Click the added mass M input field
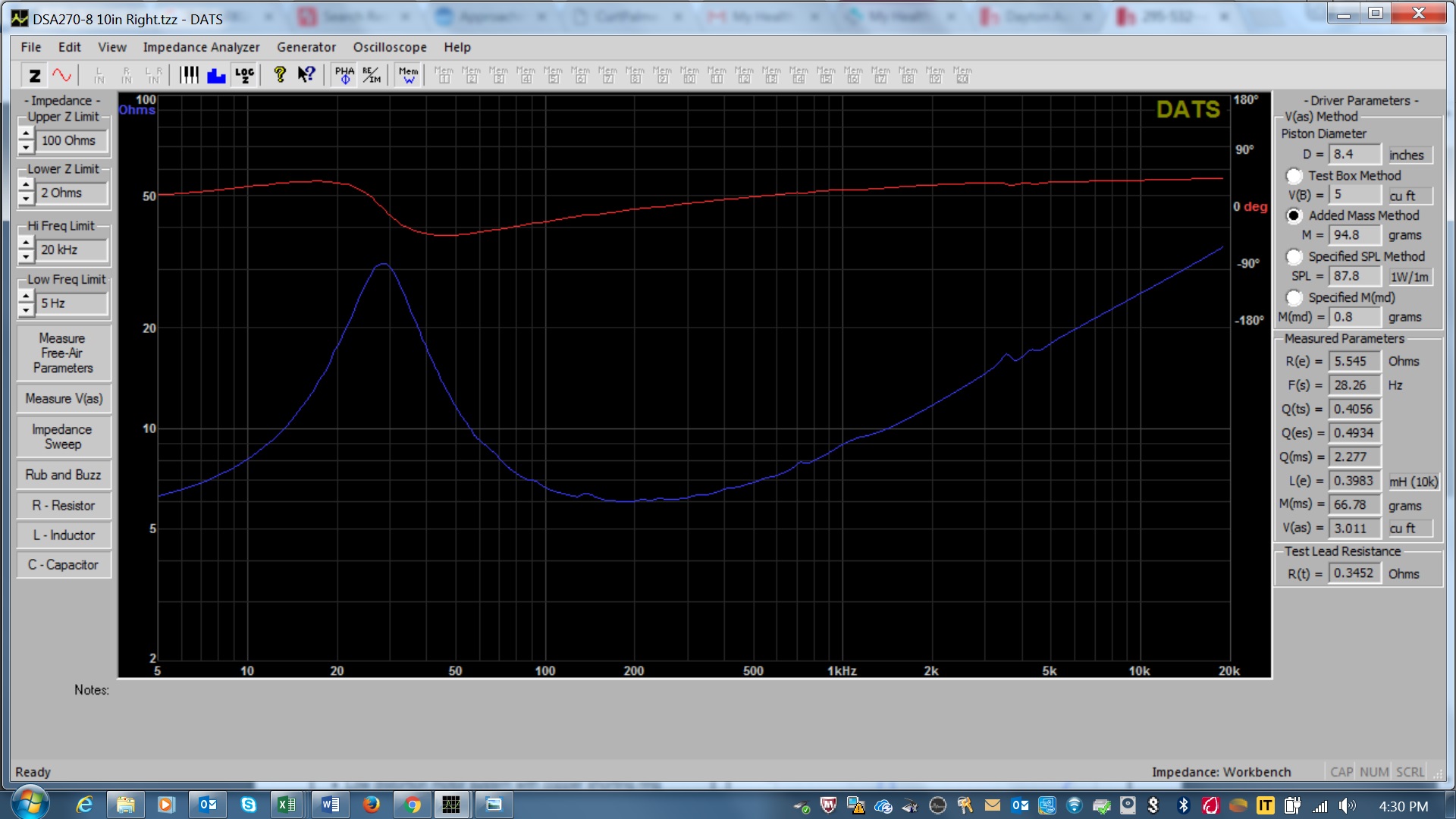 [x=1355, y=236]
